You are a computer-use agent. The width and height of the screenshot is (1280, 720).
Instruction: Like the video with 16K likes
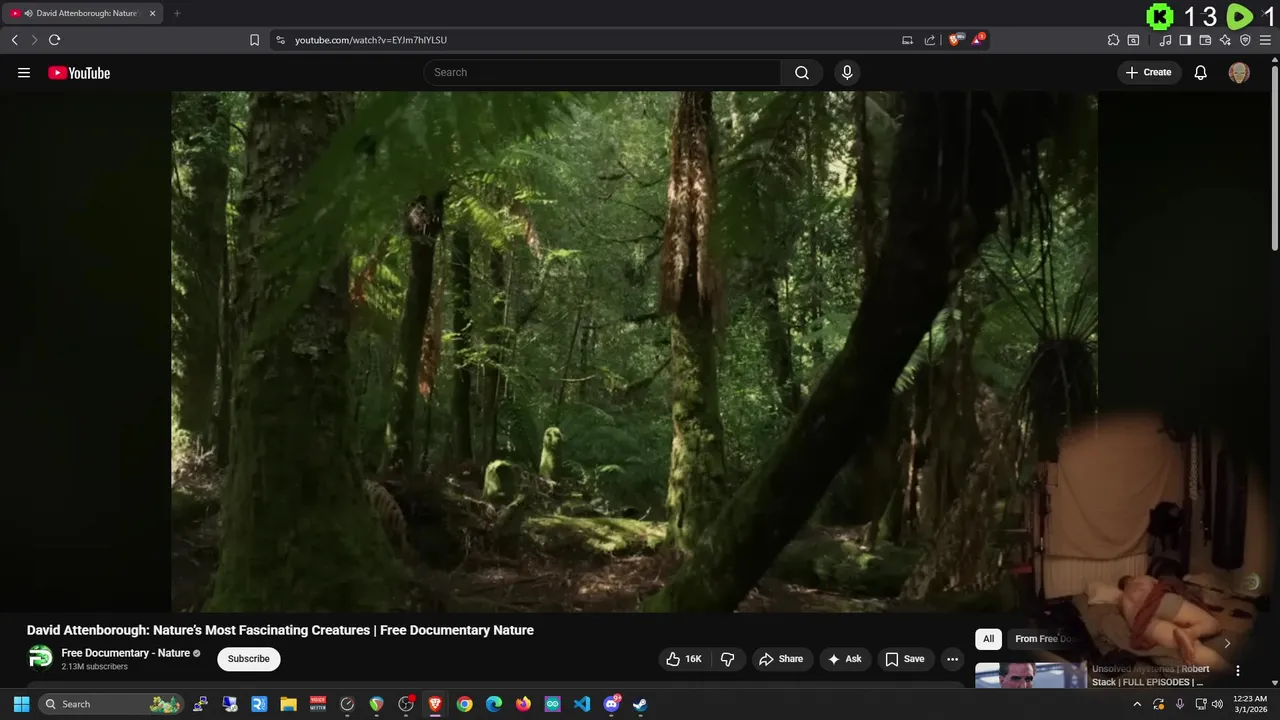684,659
